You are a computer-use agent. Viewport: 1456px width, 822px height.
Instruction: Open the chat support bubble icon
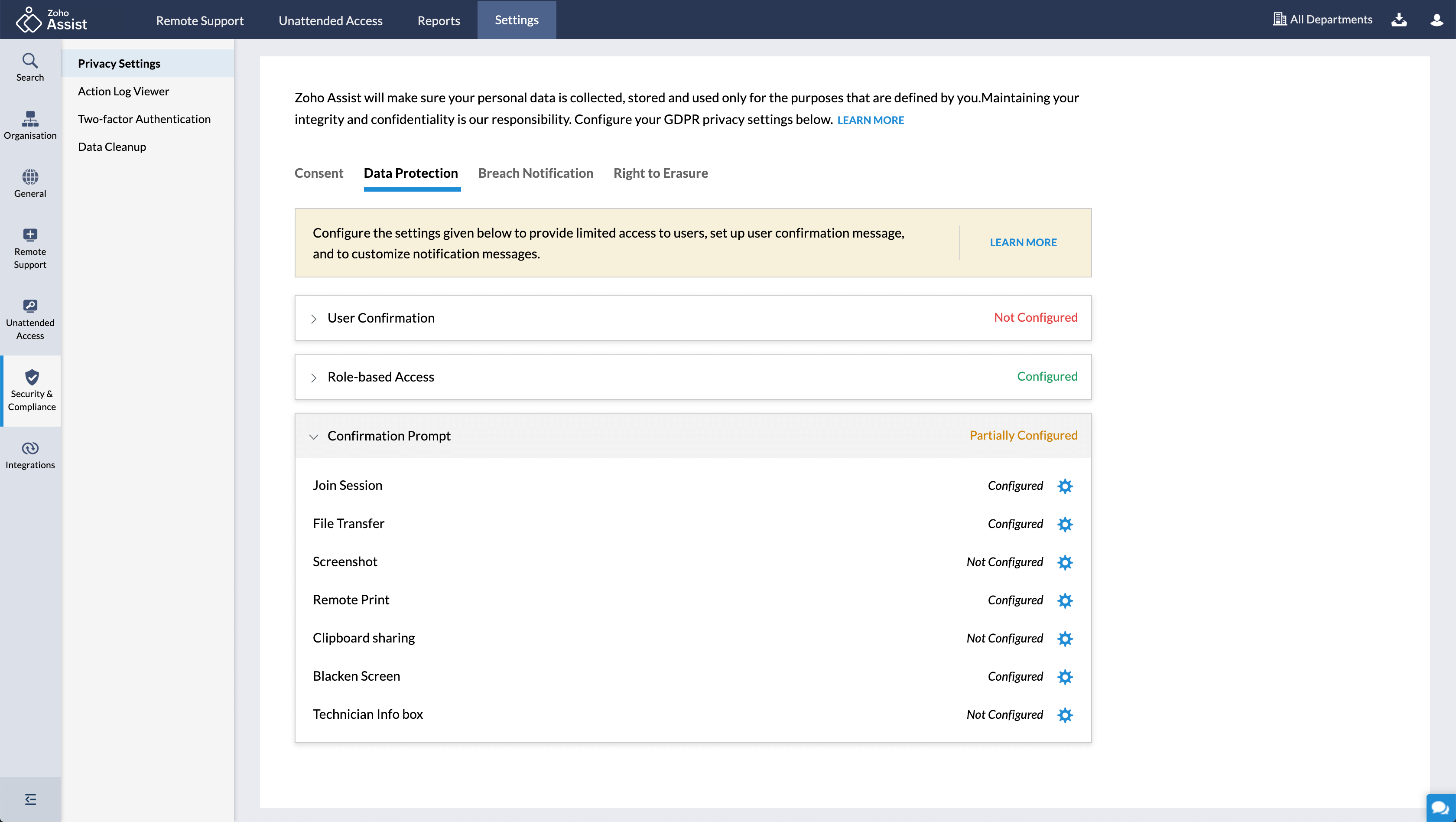[x=1440, y=807]
